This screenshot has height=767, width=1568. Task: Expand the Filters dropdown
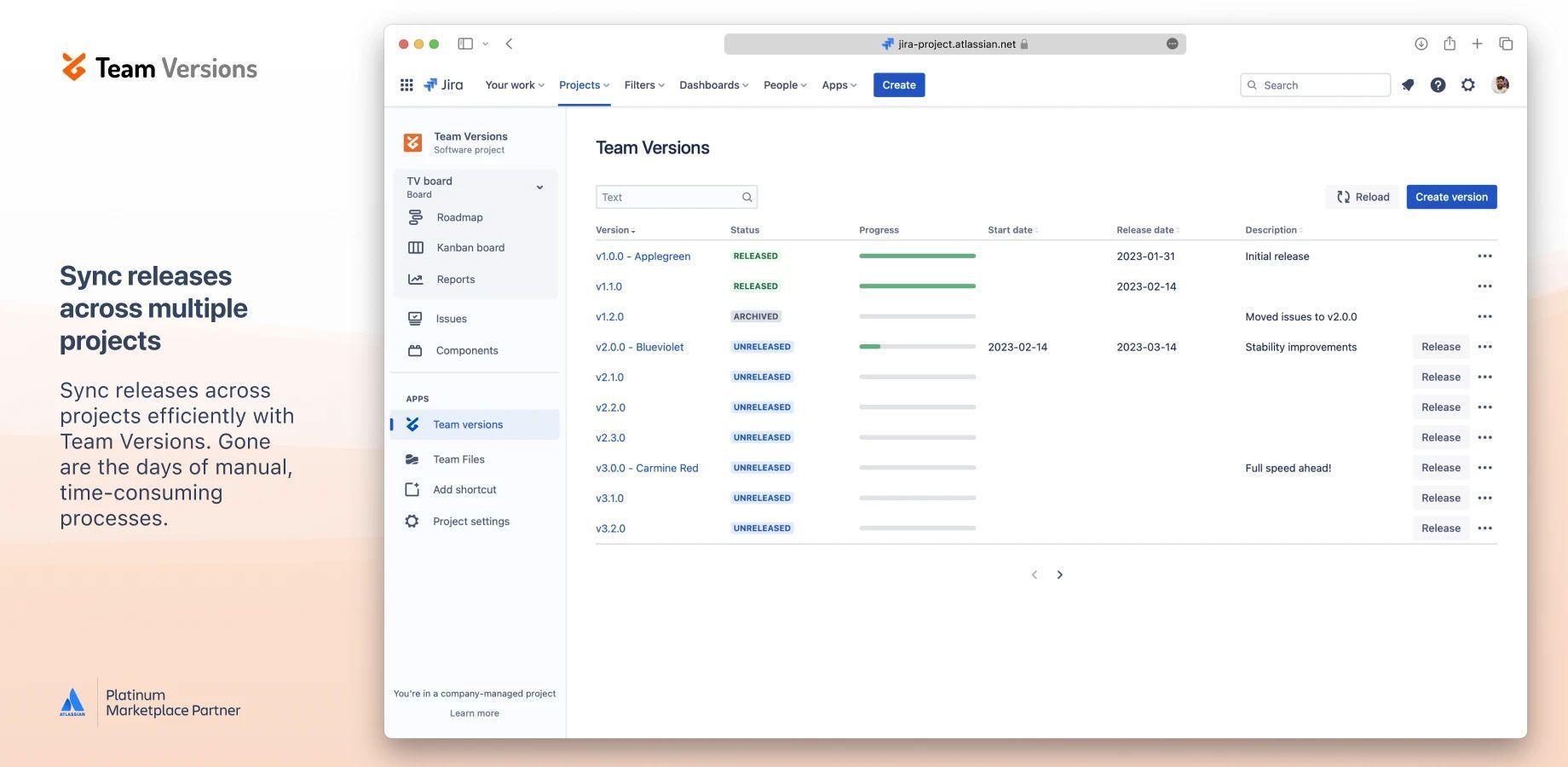643,85
